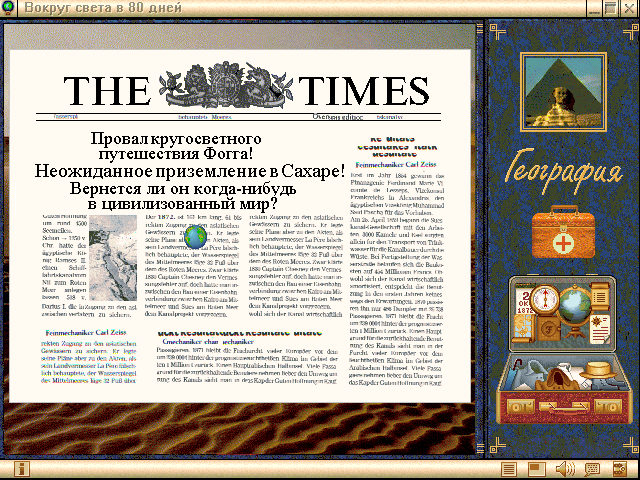This screenshot has height=480, width=640.
Task: Click the app icon in title bar
Action: pos(7,7)
